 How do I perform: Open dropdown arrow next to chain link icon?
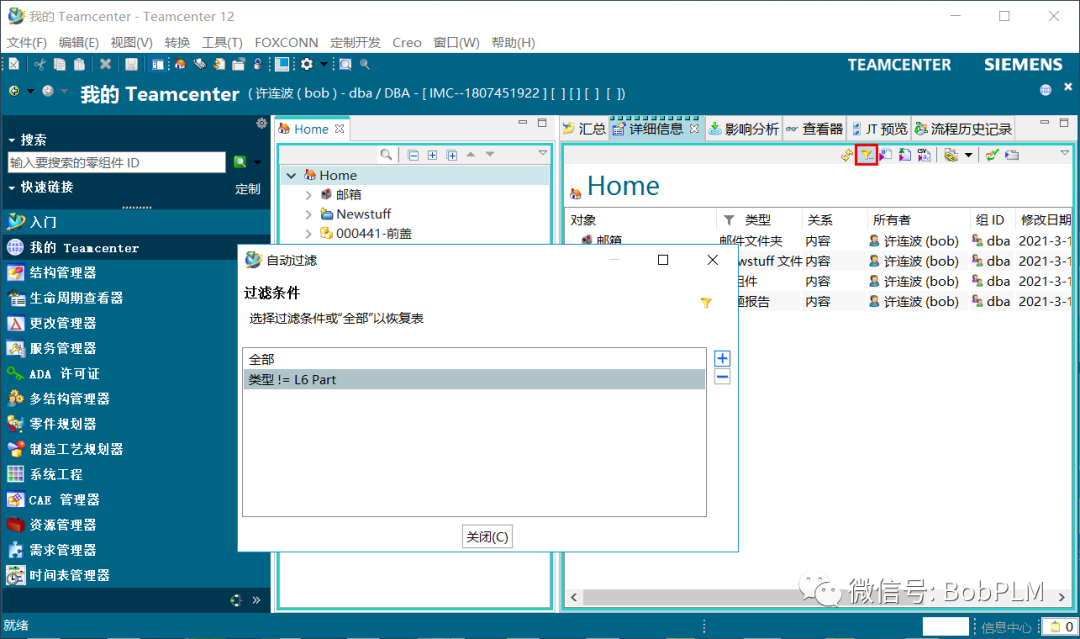pyautogui.click(x=968, y=156)
